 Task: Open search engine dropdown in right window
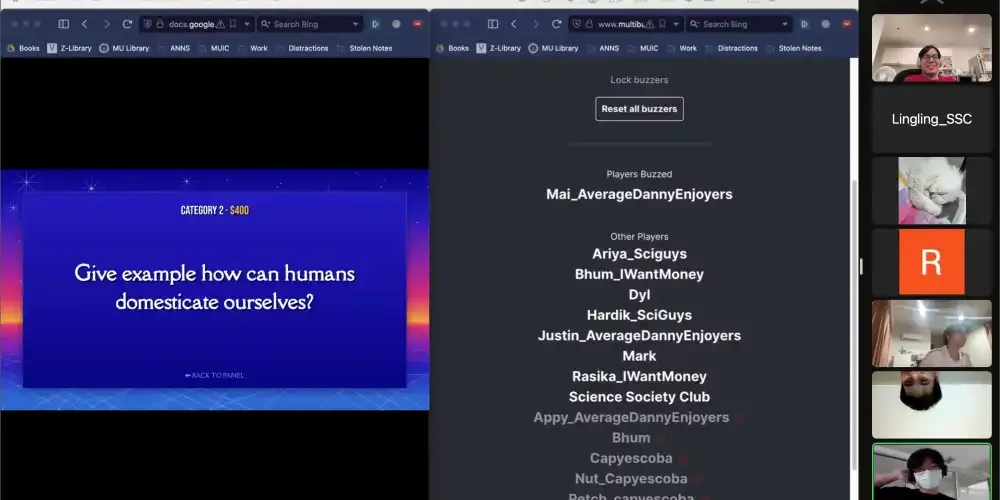(784, 24)
